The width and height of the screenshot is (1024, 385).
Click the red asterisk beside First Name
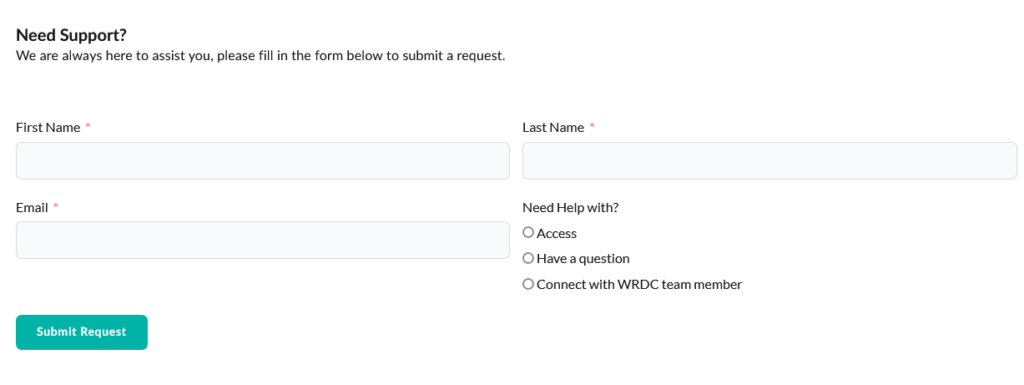(x=88, y=125)
